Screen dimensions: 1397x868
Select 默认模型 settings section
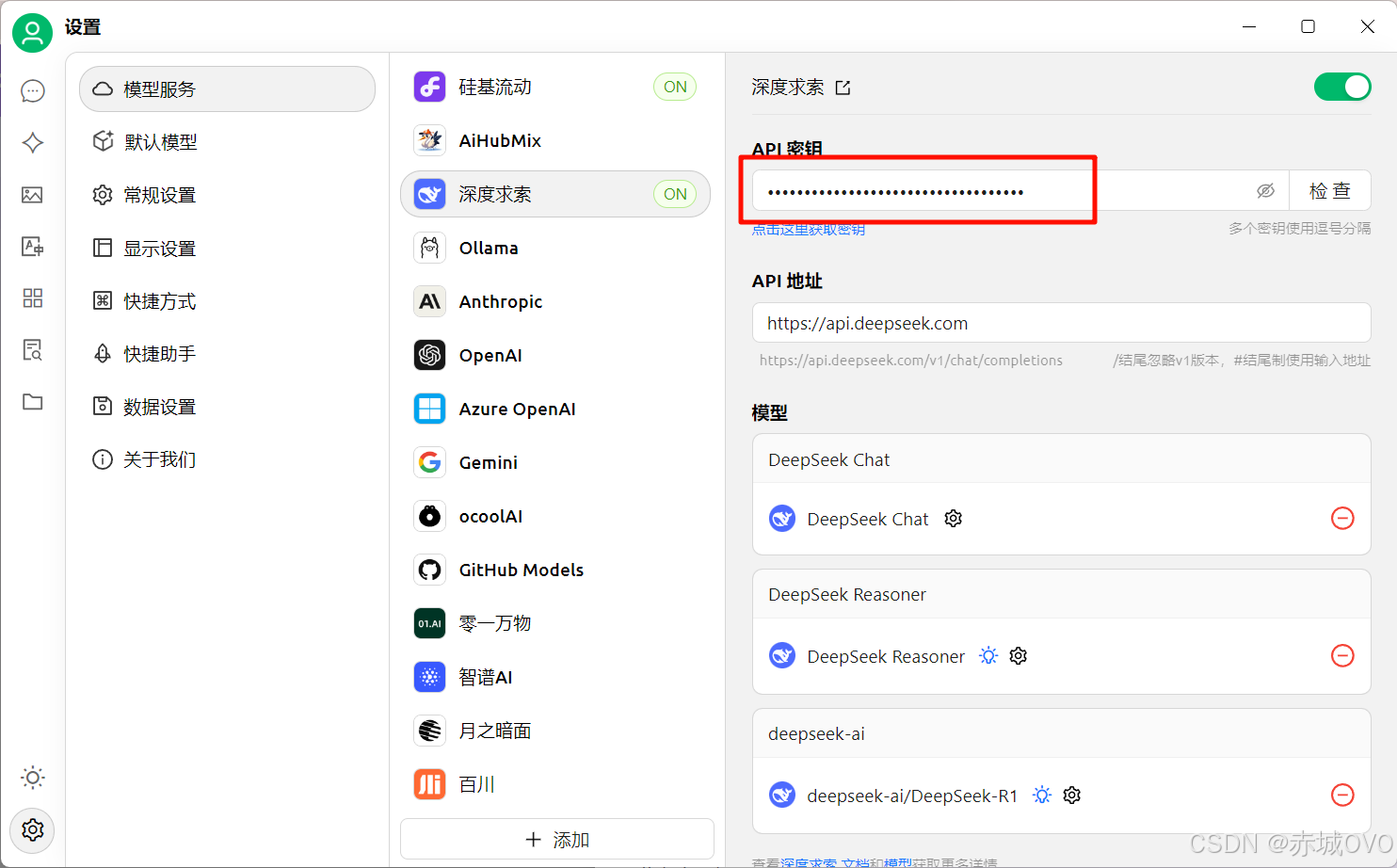tap(228, 142)
